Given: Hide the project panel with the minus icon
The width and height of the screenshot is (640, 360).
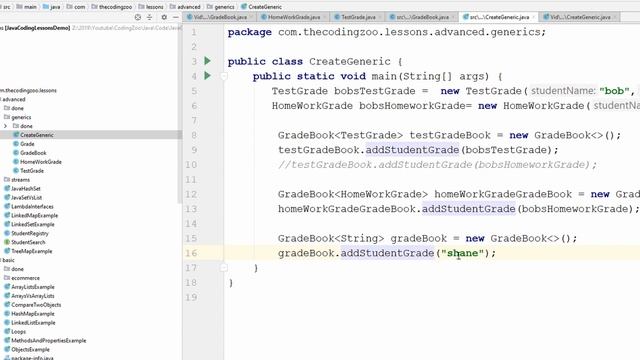Looking at the screenshot, I should click(x=176, y=17).
